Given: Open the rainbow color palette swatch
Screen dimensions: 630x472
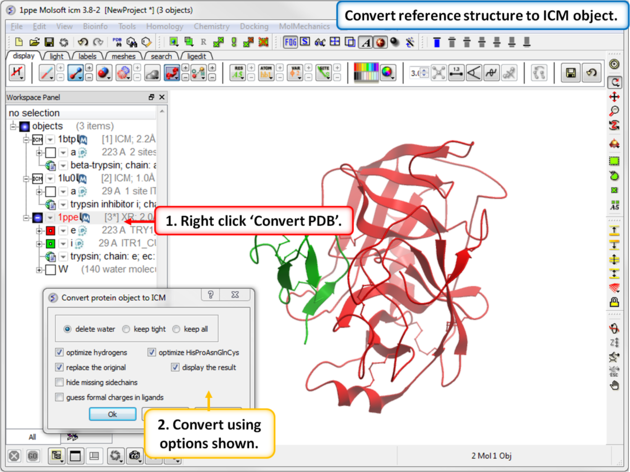Looking at the screenshot, I should 368,73.
